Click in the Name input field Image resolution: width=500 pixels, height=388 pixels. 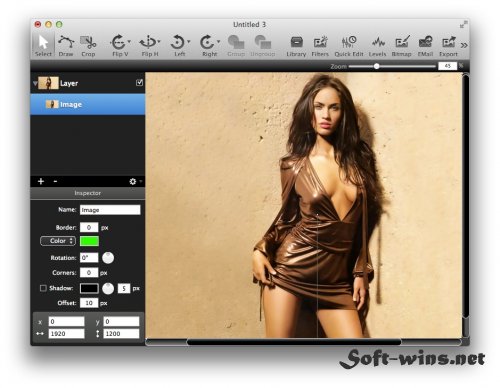110,210
